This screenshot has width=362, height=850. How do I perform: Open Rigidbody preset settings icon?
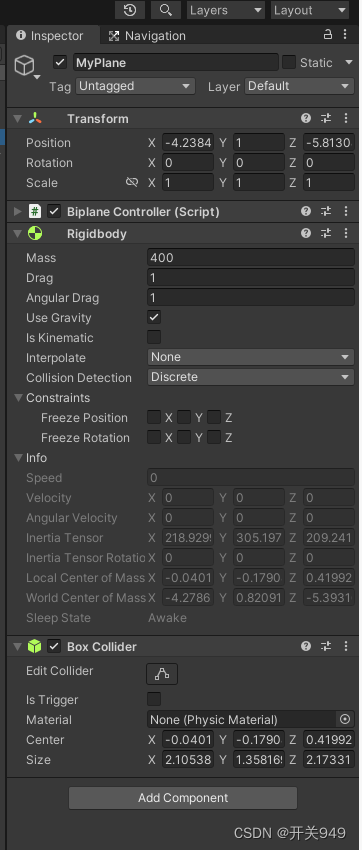coord(326,233)
